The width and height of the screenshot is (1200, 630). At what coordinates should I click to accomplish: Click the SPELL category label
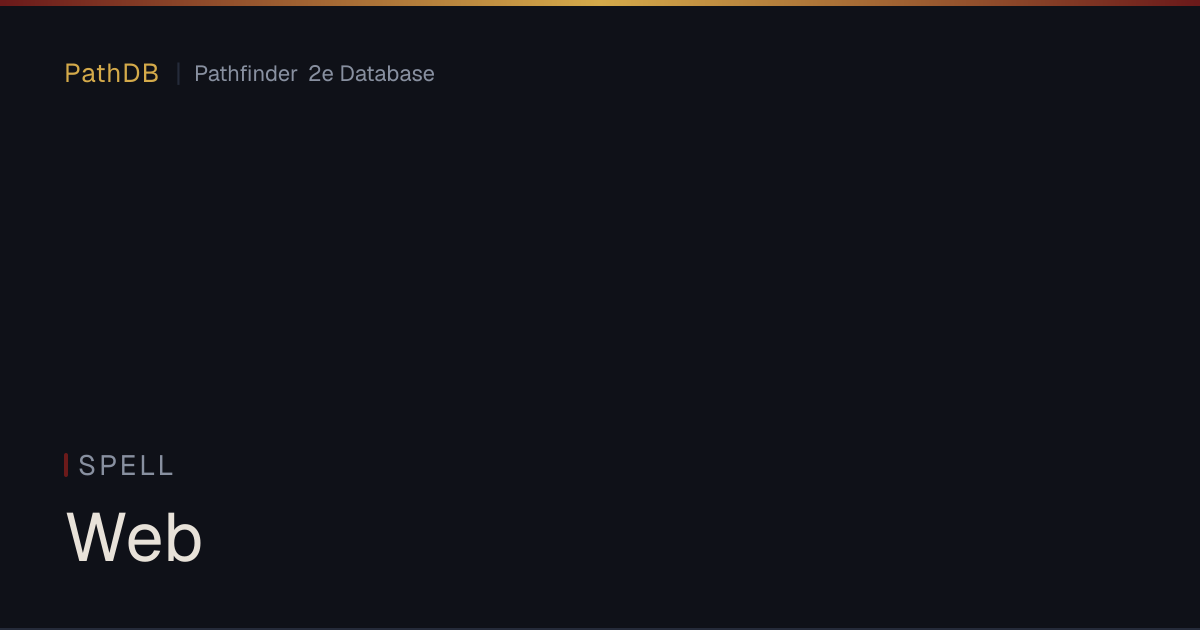click(127, 465)
